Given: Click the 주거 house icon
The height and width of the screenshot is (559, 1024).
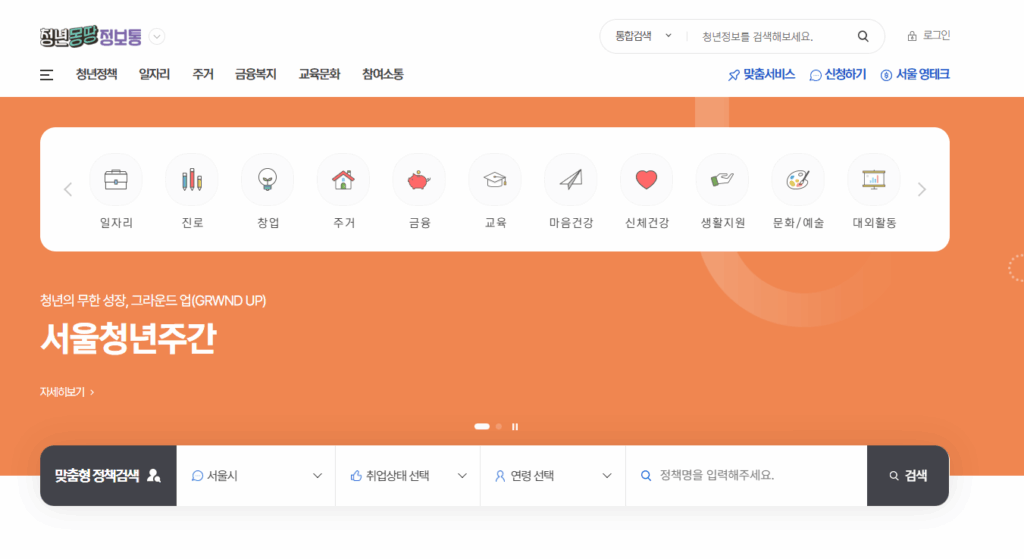Looking at the screenshot, I should point(343,180).
